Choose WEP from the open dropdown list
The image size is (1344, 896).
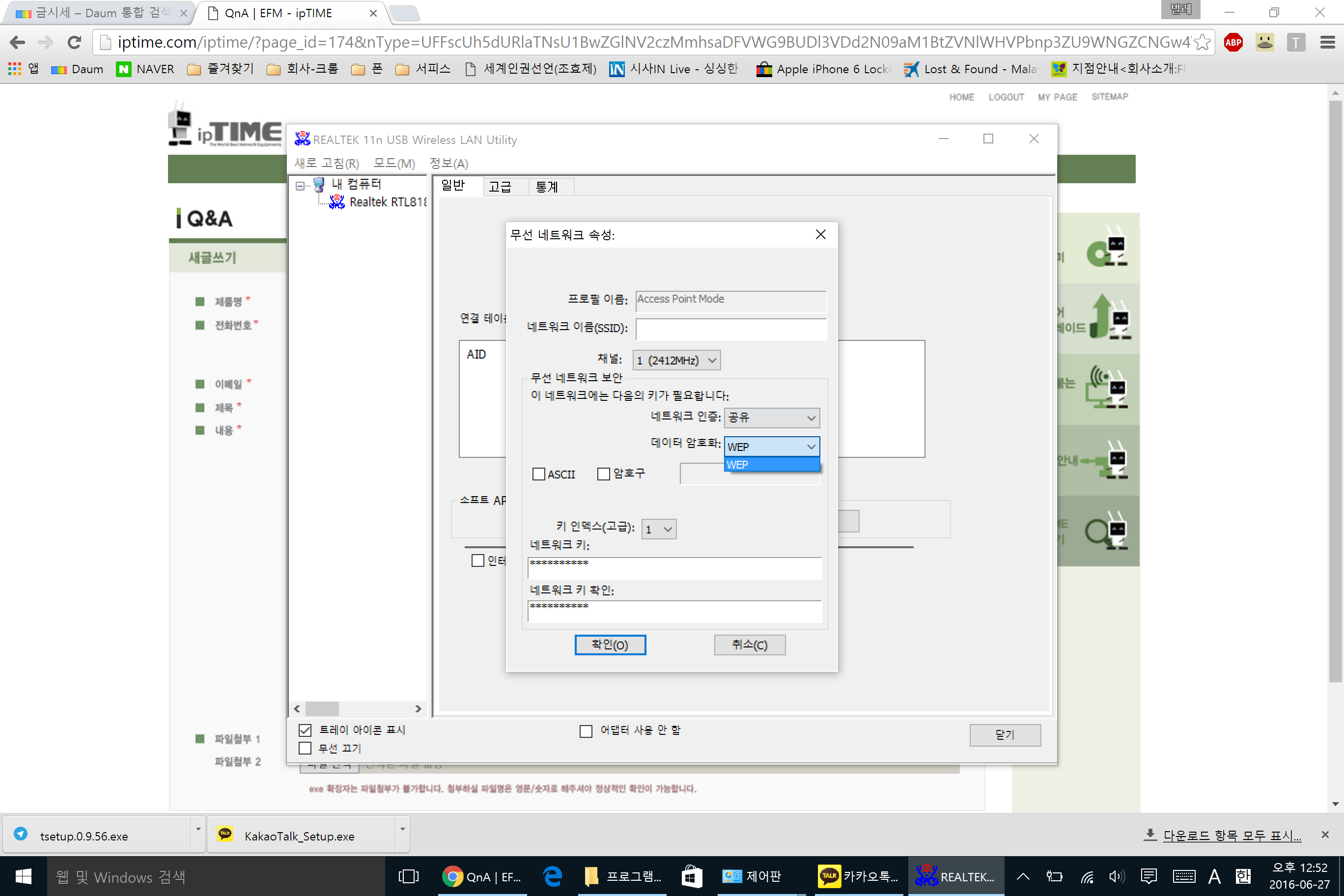tap(771, 465)
